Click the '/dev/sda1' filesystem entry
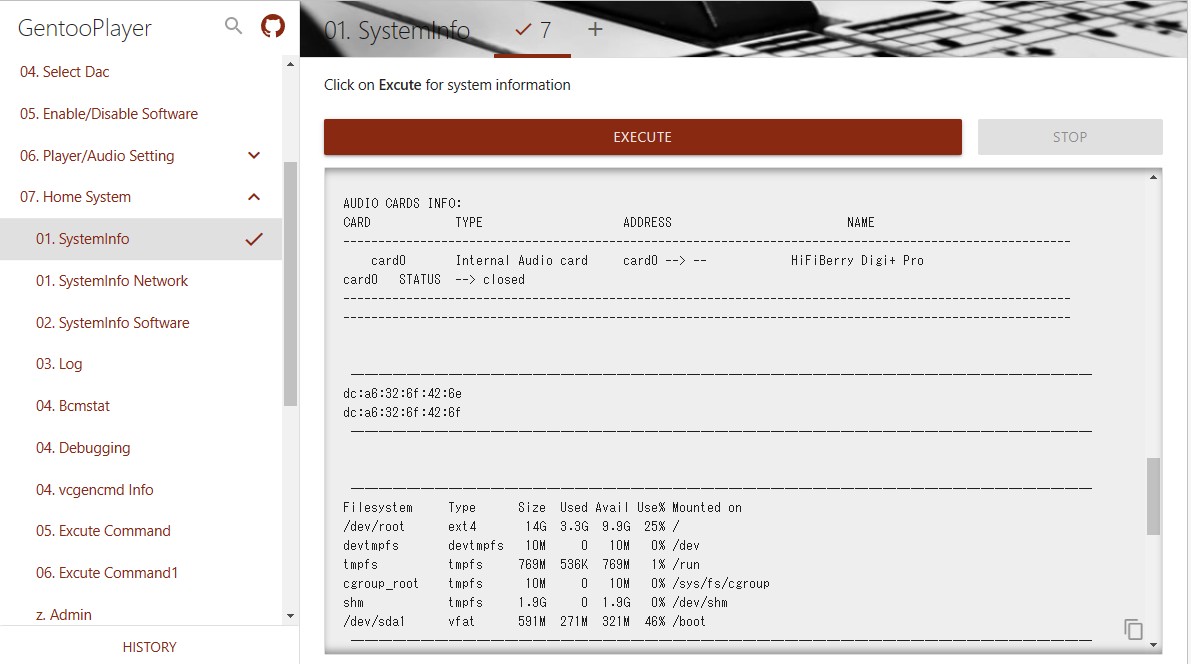Viewport: 1191px width, 664px height. click(x=374, y=621)
